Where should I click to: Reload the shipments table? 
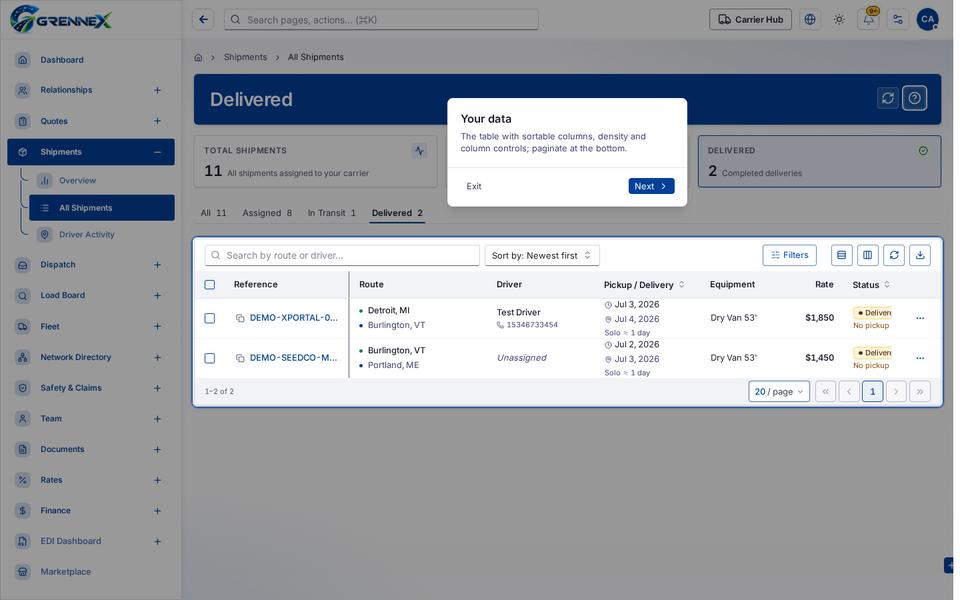coord(894,255)
